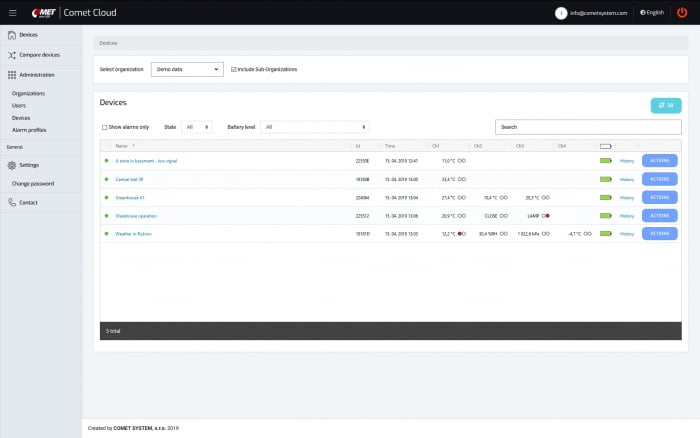Toggle the hamburger sidebar menu

coord(12,12)
